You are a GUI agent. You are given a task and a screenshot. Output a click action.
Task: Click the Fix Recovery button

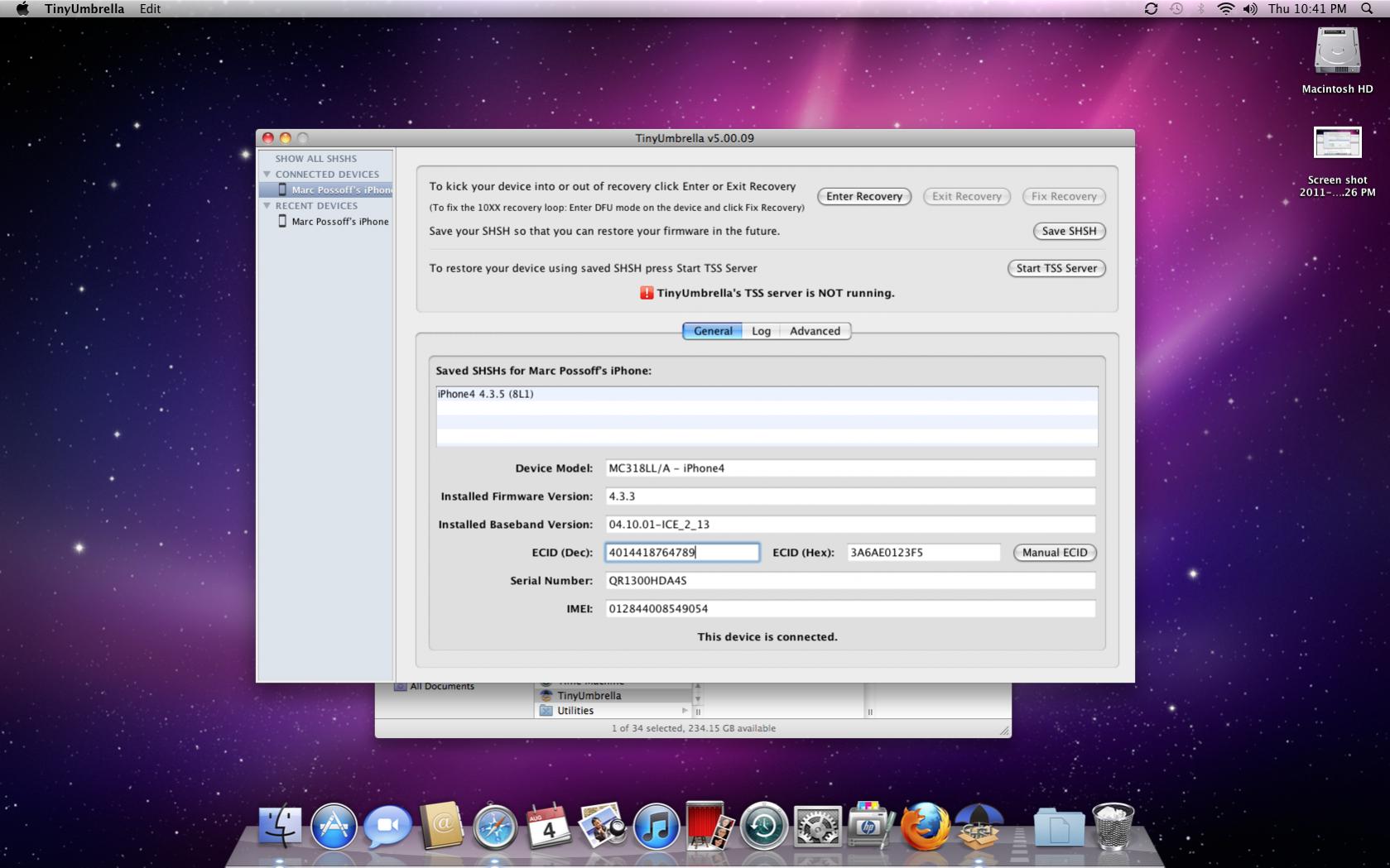coord(1064,196)
